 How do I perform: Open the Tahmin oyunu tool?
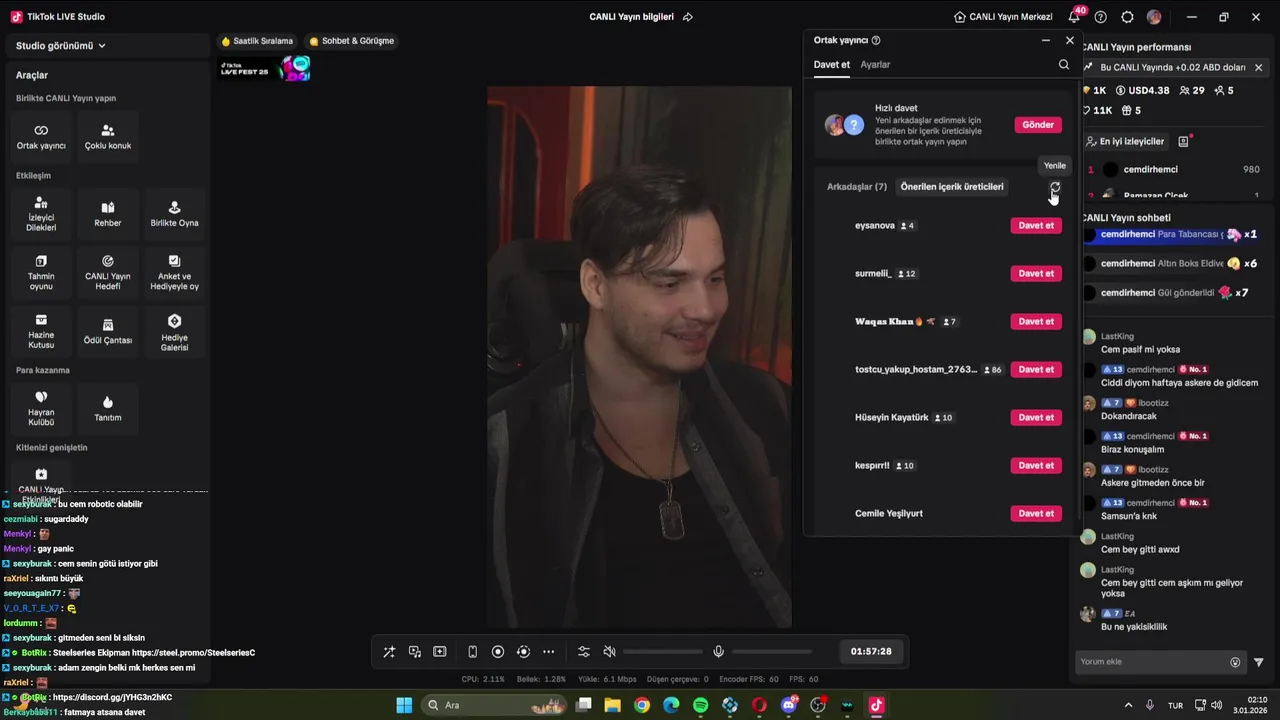click(41, 272)
